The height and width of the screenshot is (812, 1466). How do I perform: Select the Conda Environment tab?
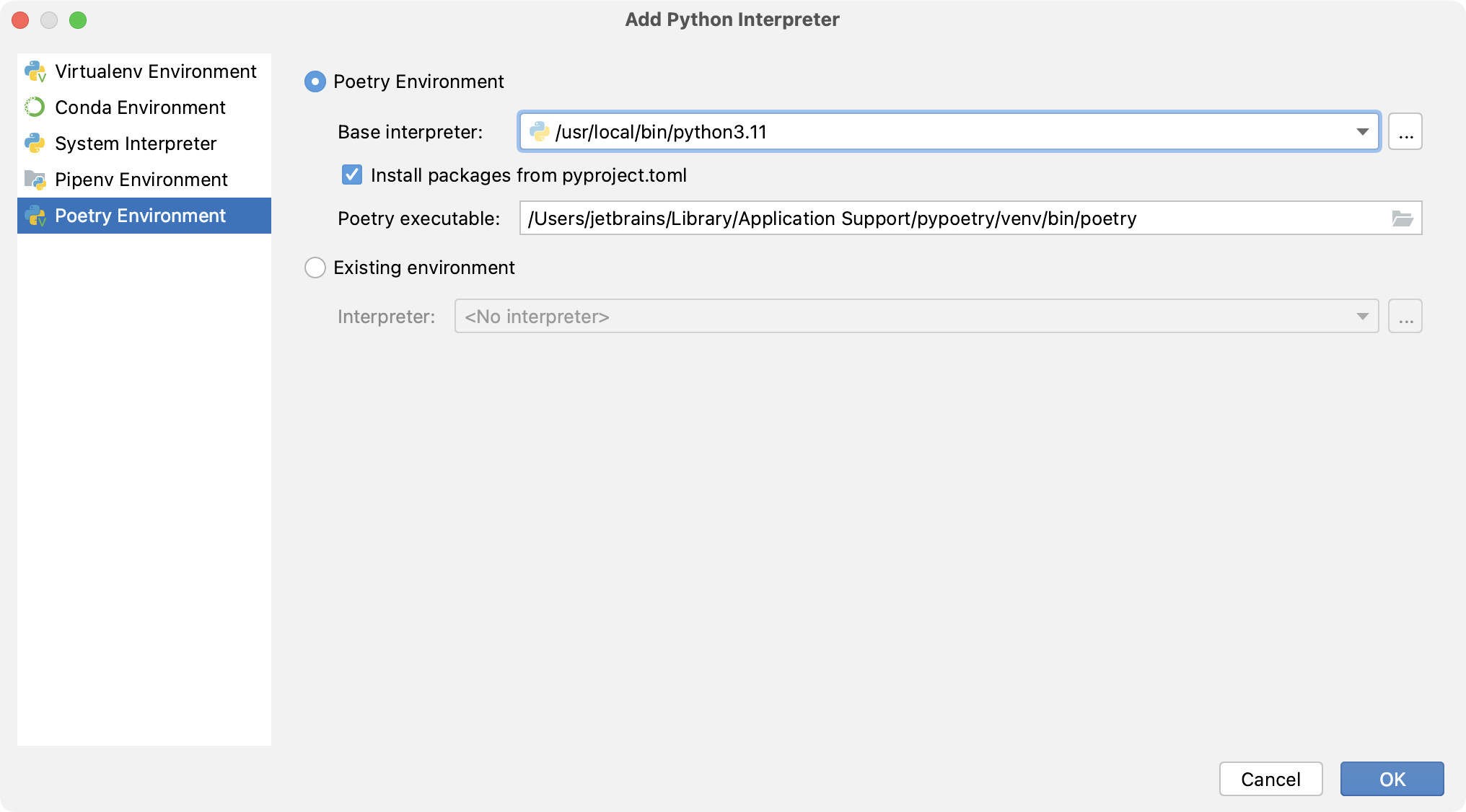tap(140, 107)
